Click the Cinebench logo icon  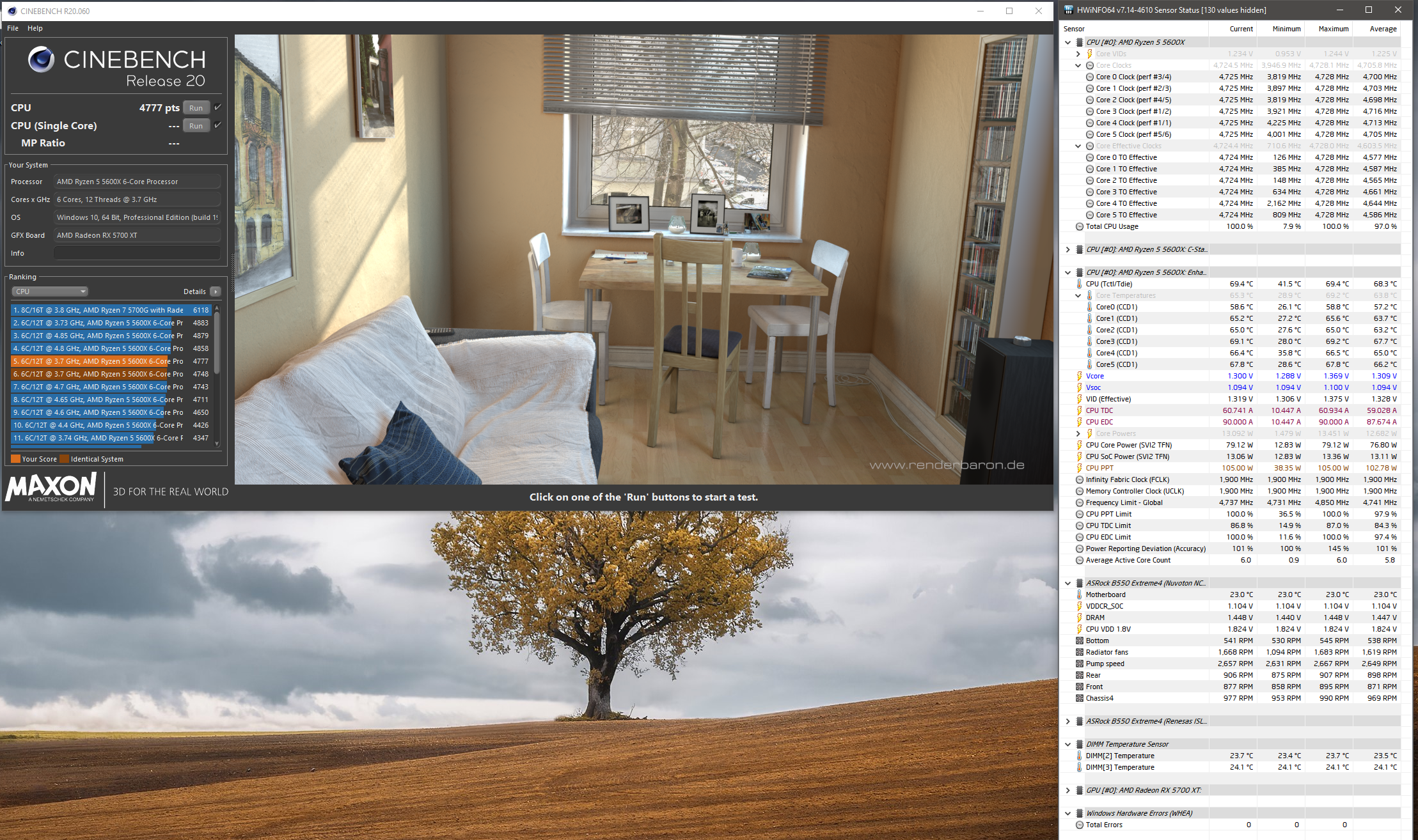coord(41,59)
